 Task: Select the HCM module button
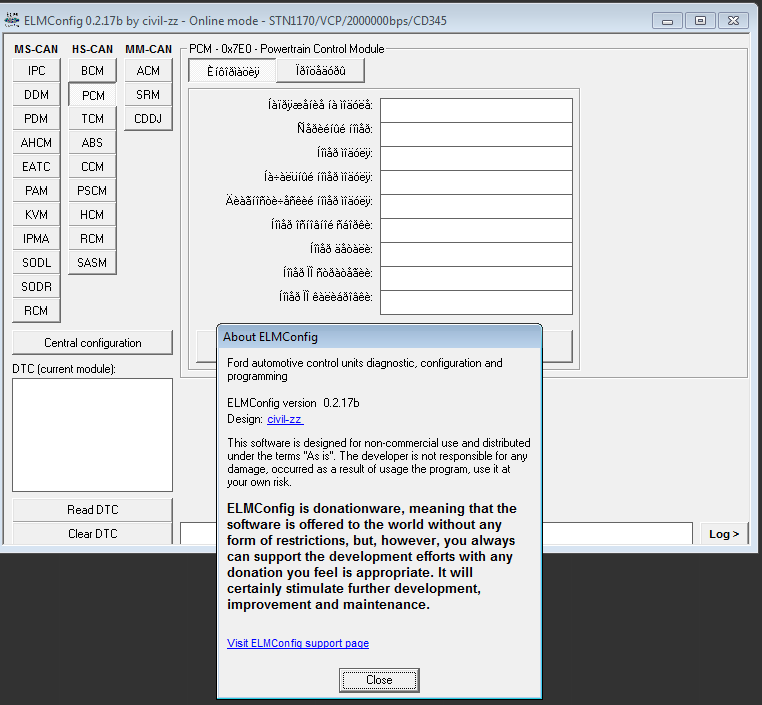coord(92,214)
